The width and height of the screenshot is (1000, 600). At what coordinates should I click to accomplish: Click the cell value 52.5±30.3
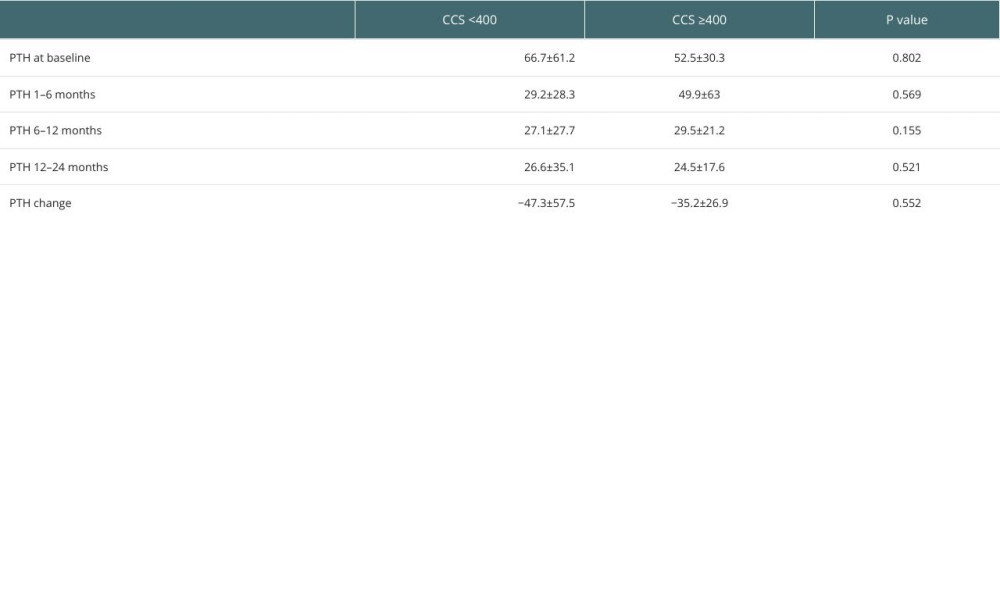699,57
